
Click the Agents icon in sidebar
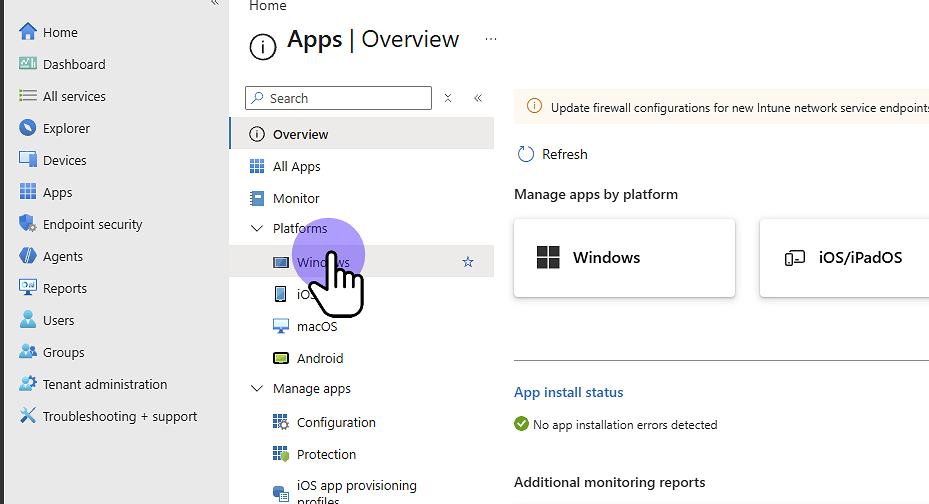[27, 255]
